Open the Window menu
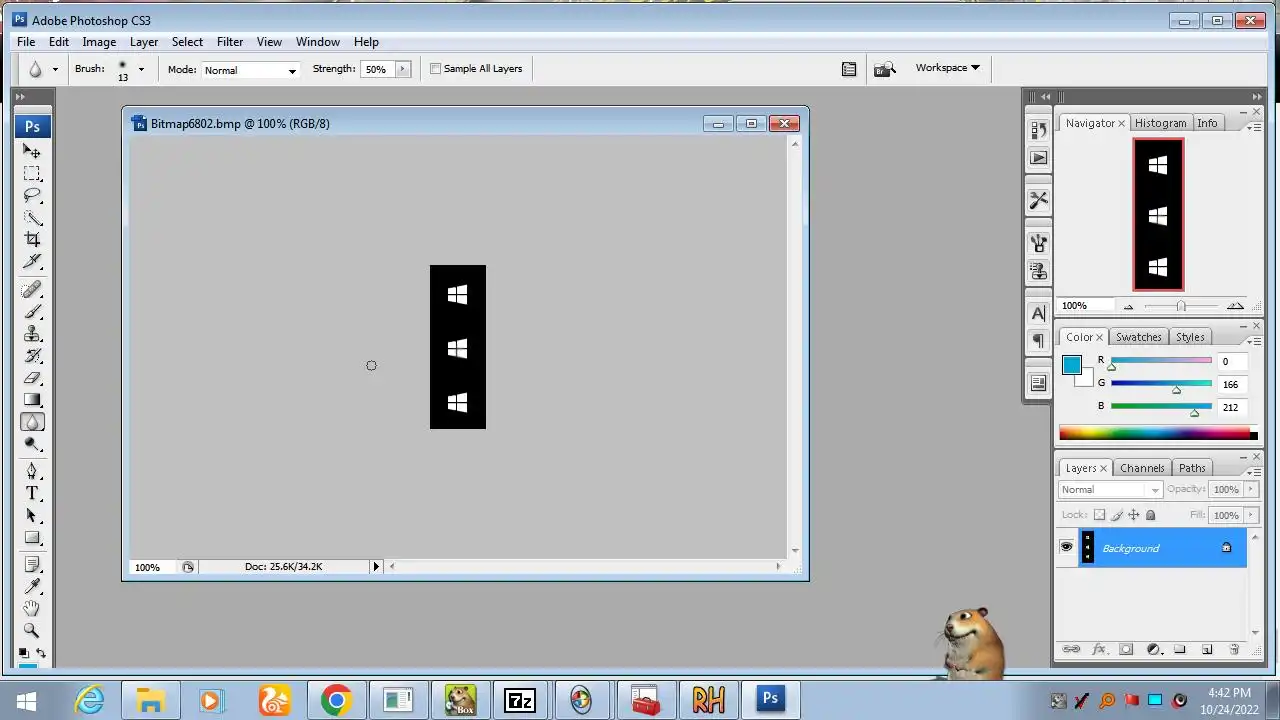Viewport: 1280px width, 720px height. click(x=318, y=42)
